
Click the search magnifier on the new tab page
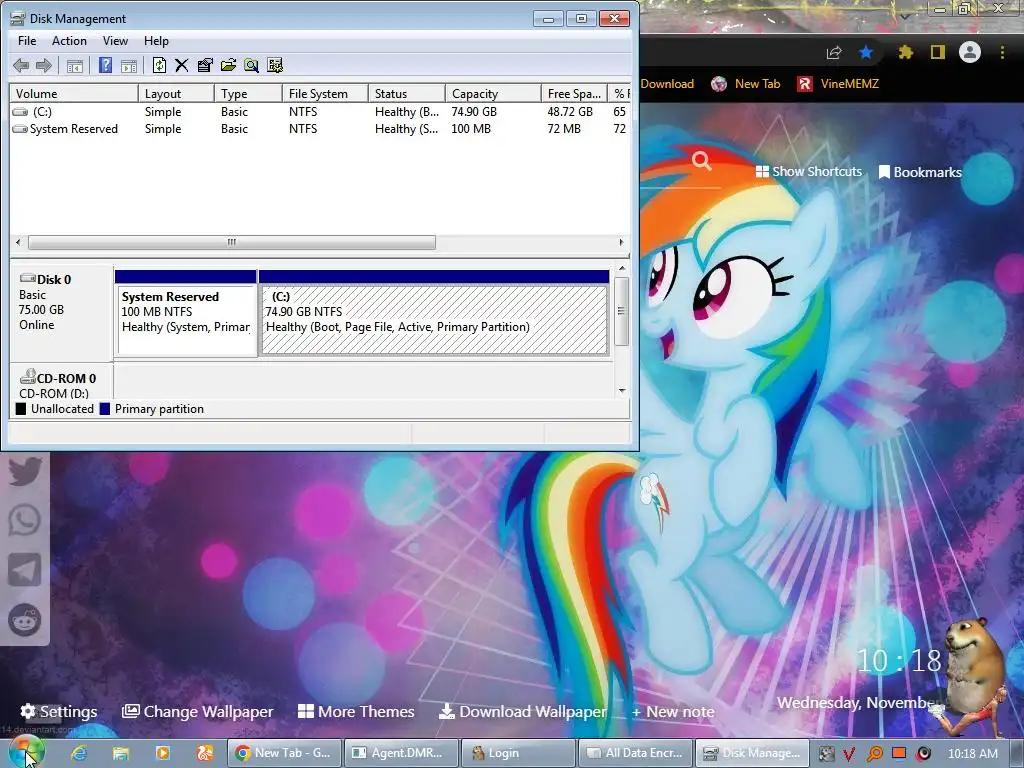[701, 160]
